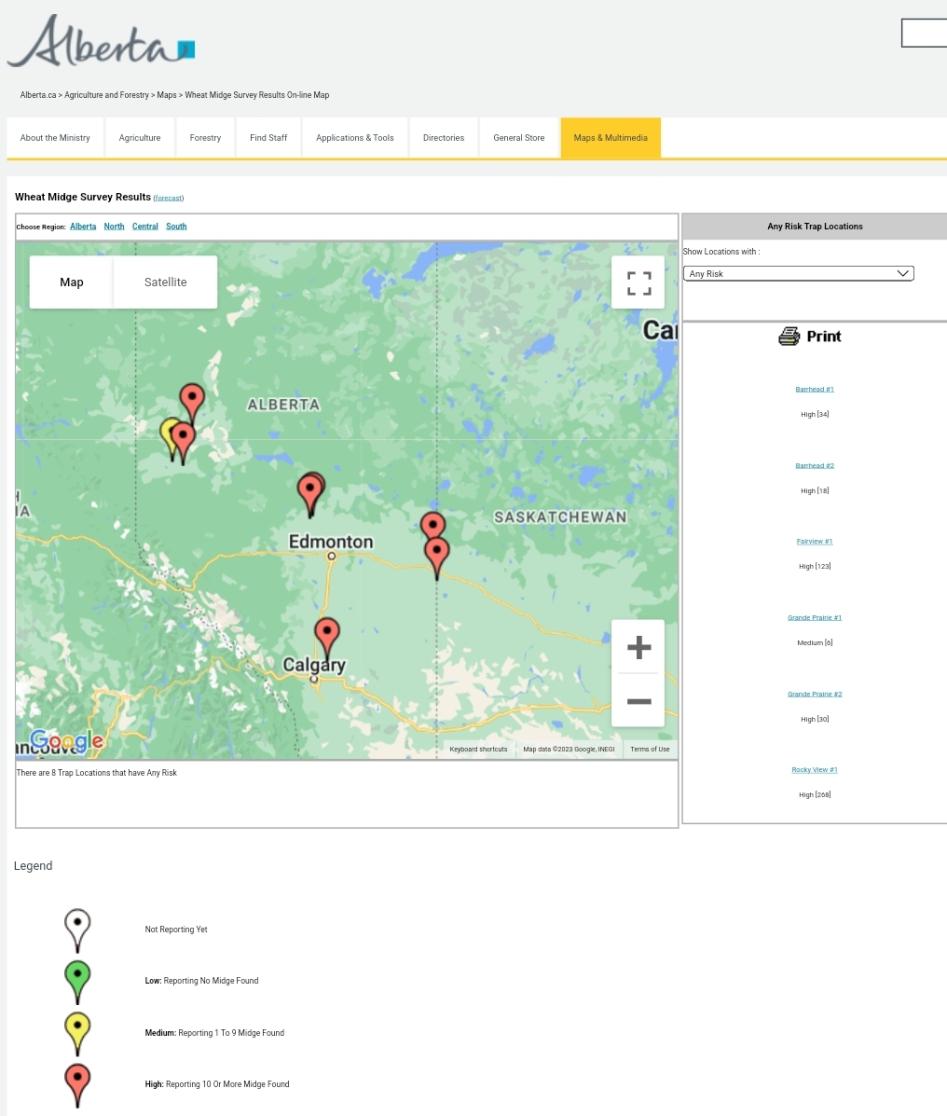Open map Keyboard shortcuts
The image size is (947, 1116).
tap(478, 749)
